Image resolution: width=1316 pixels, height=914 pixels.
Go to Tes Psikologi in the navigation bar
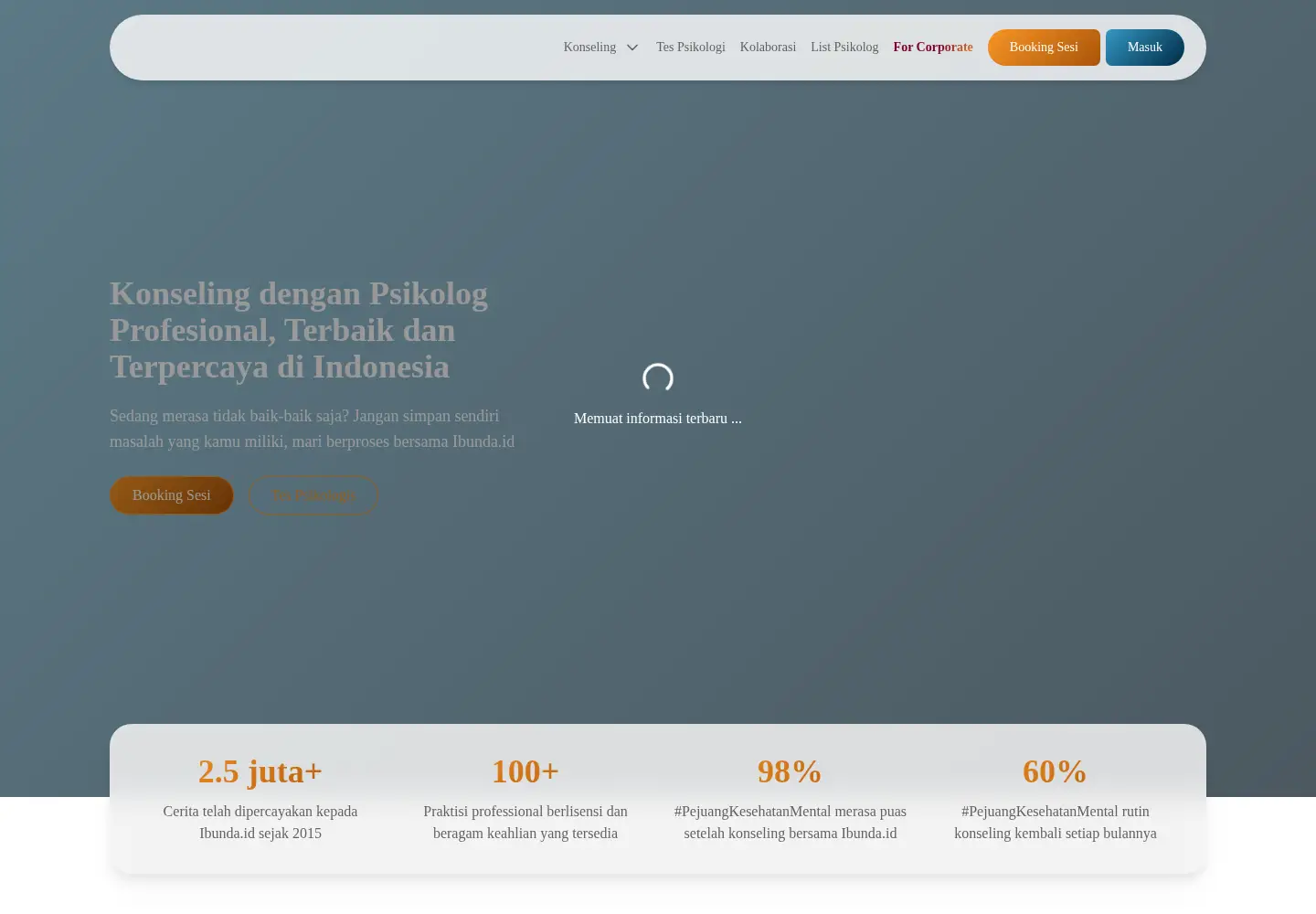pyautogui.click(x=691, y=48)
